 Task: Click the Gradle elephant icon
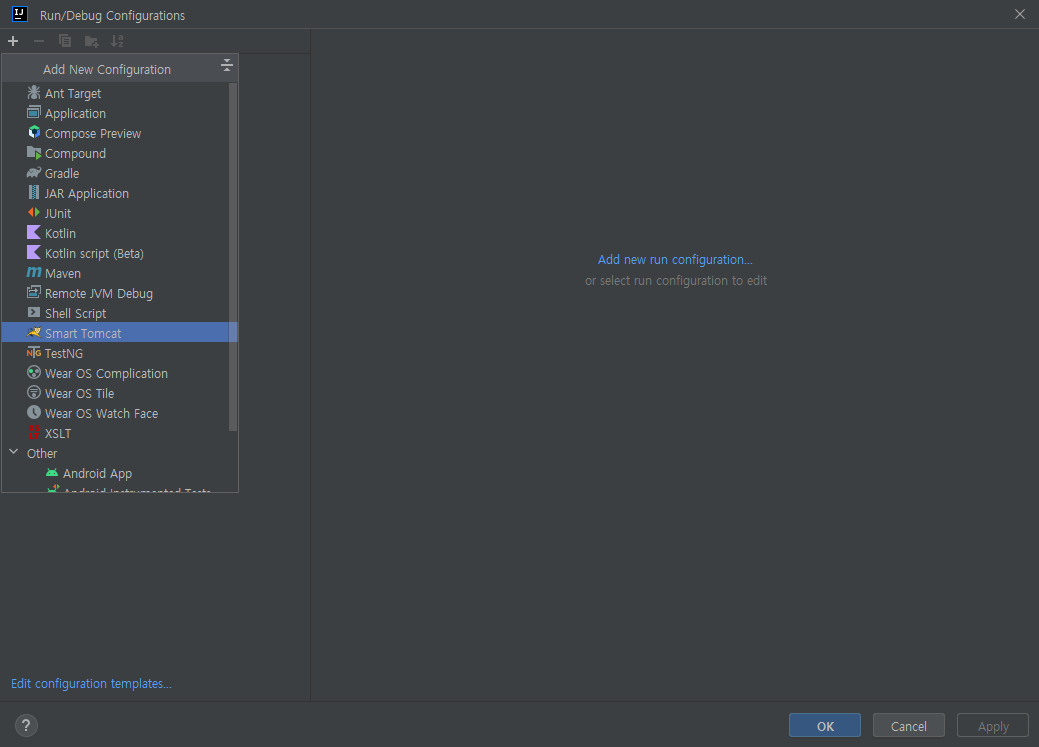34,172
